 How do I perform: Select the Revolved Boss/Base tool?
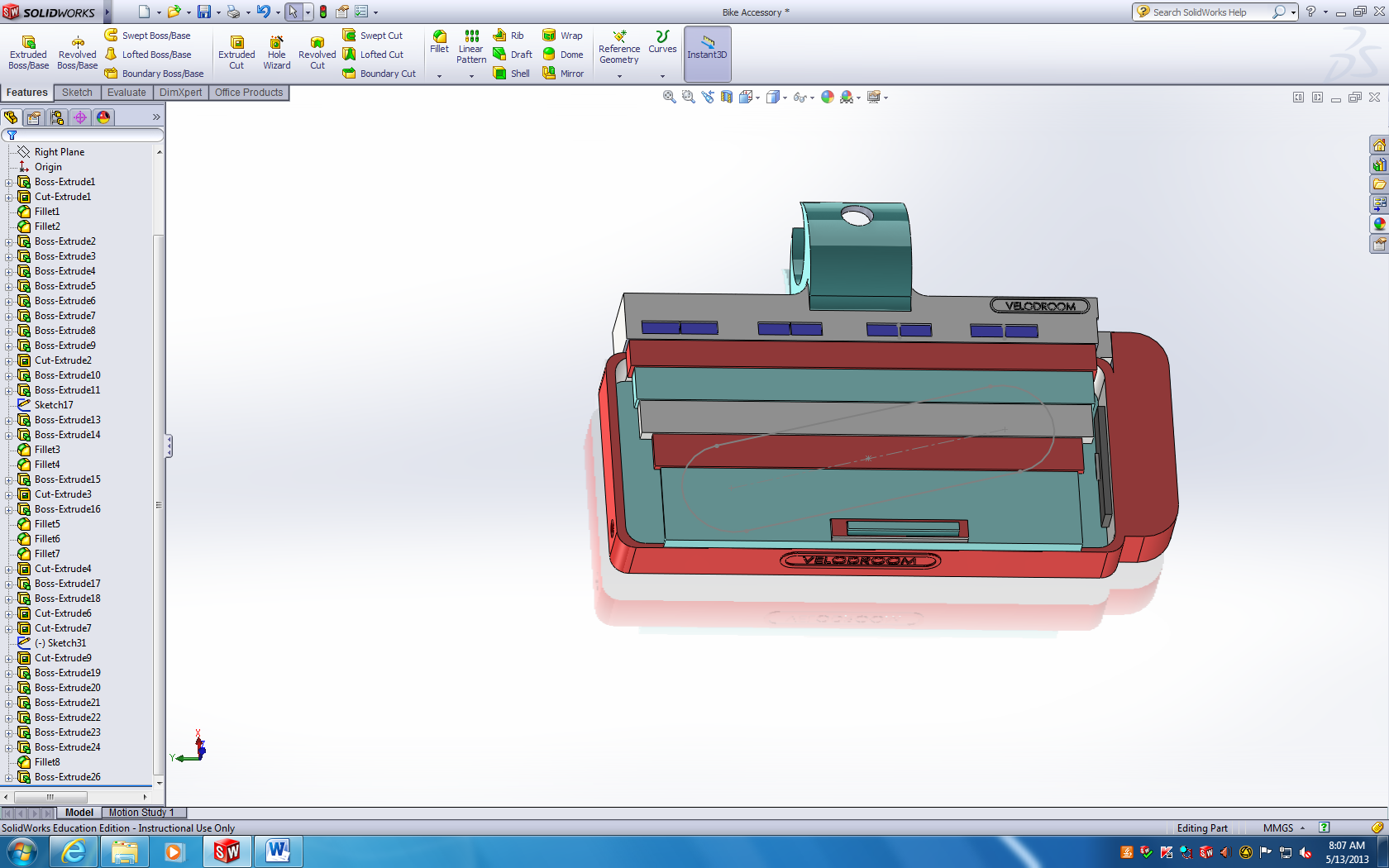coord(77,53)
